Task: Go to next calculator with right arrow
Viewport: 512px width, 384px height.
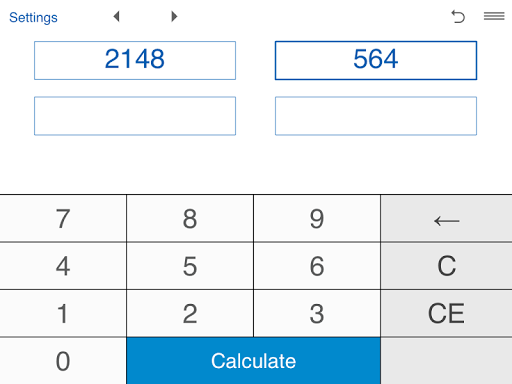Action: click(174, 16)
